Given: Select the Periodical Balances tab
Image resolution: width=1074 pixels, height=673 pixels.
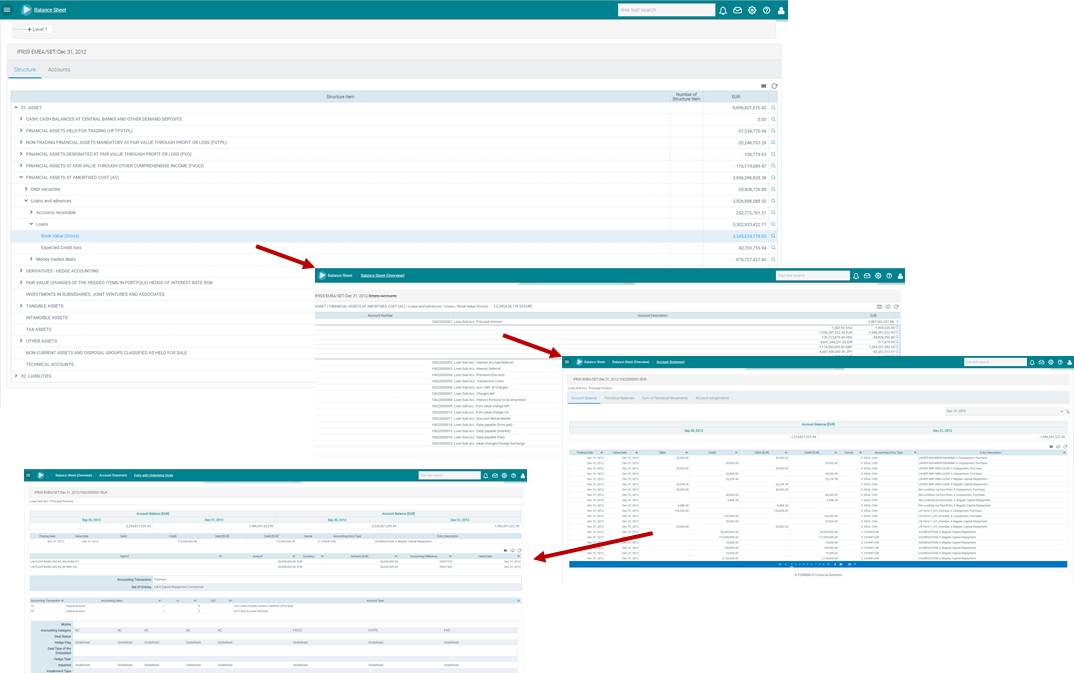Looking at the screenshot, I should (x=619, y=398).
